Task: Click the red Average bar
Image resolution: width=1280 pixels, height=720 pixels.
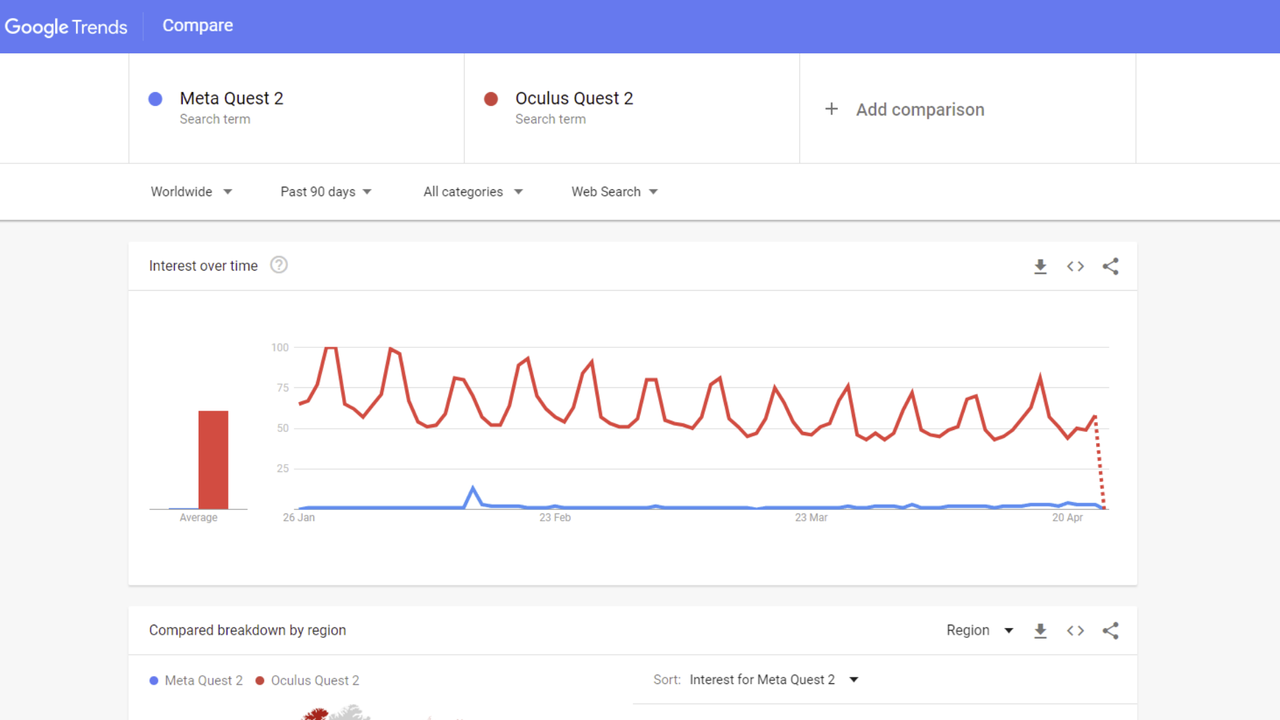Action: pyautogui.click(x=213, y=460)
